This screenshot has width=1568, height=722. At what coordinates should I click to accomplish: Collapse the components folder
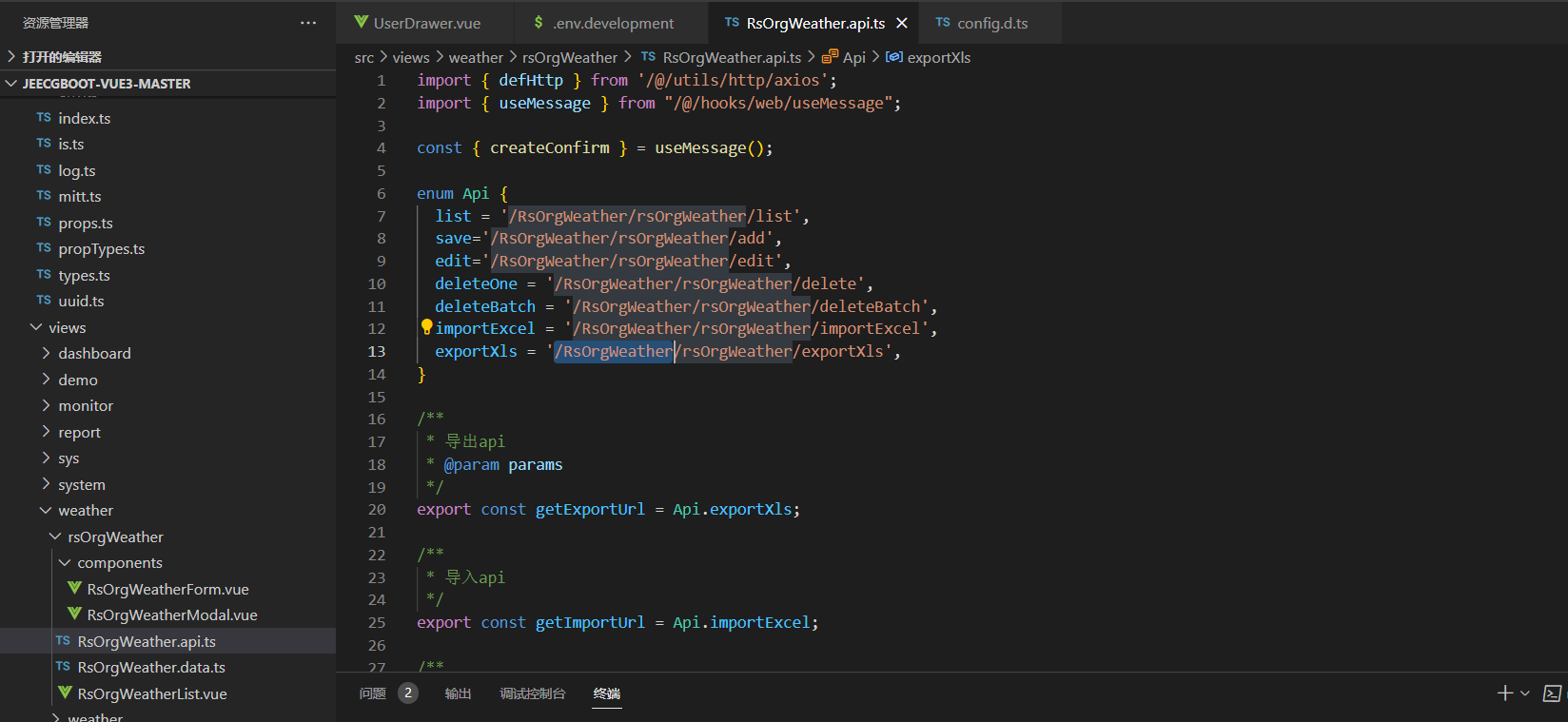click(x=167, y=562)
